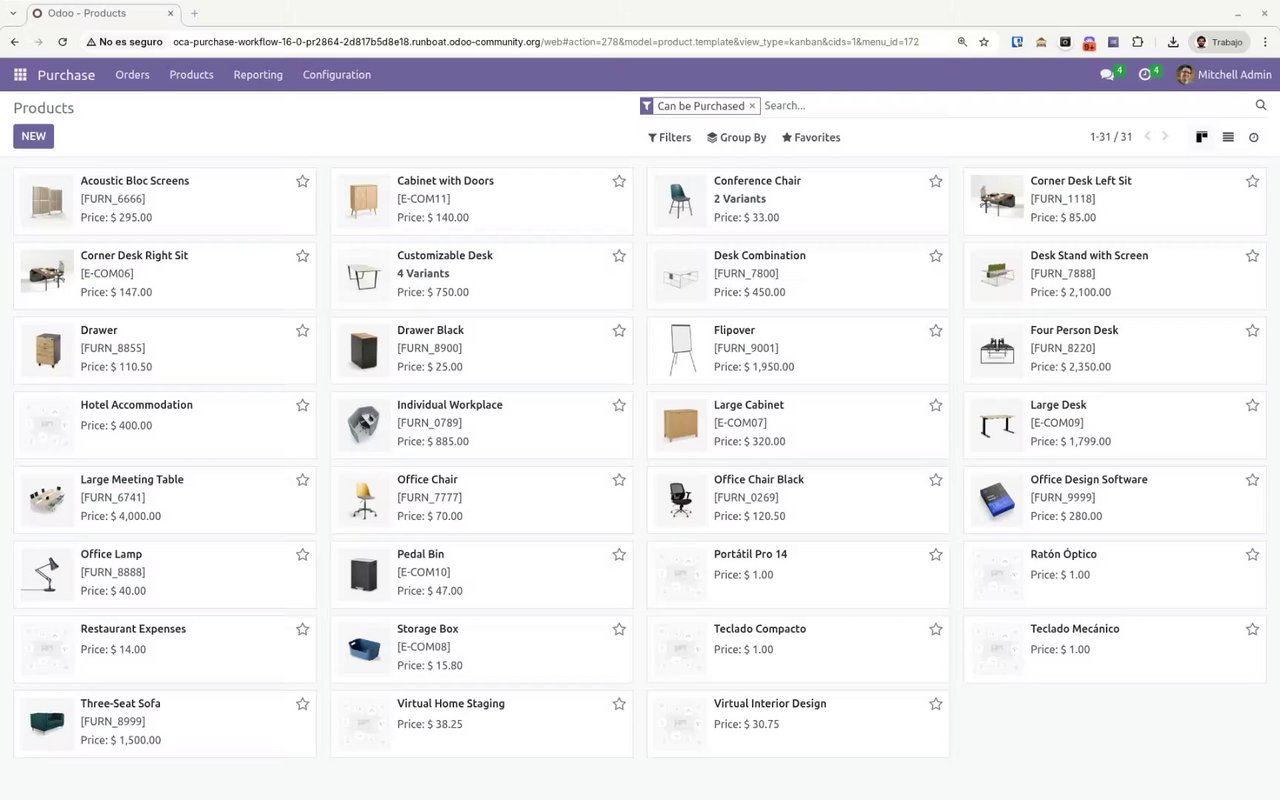
Task: Favorite the Office Chair Black product
Action: tap(936, 480)
